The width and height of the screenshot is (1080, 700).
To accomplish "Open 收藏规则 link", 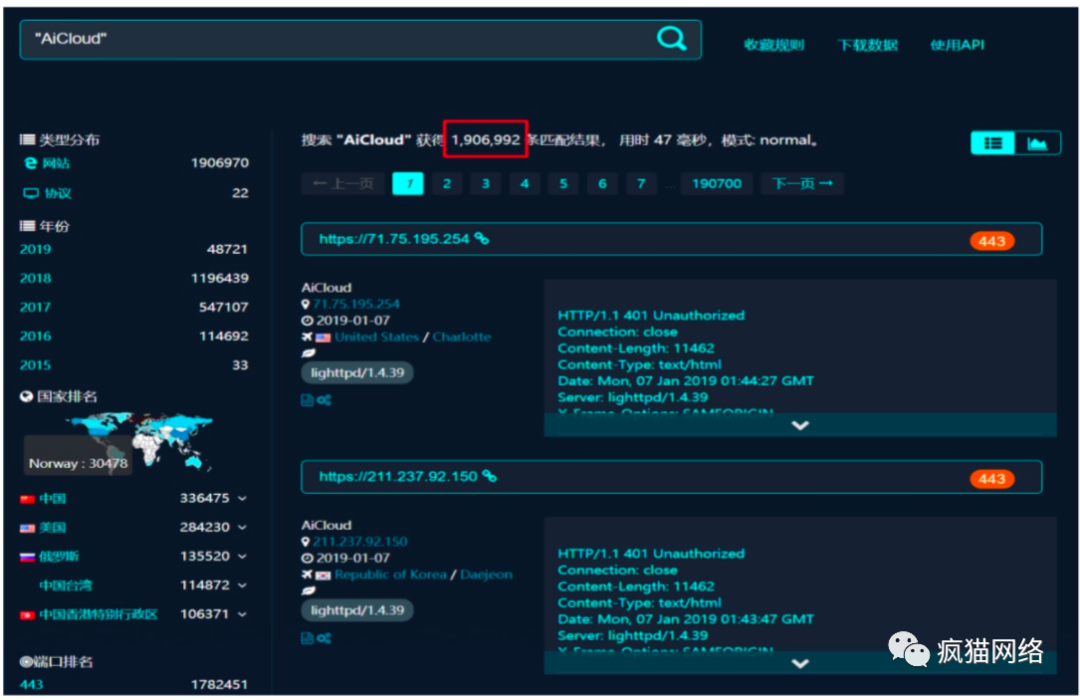I will tap(773, 45).
